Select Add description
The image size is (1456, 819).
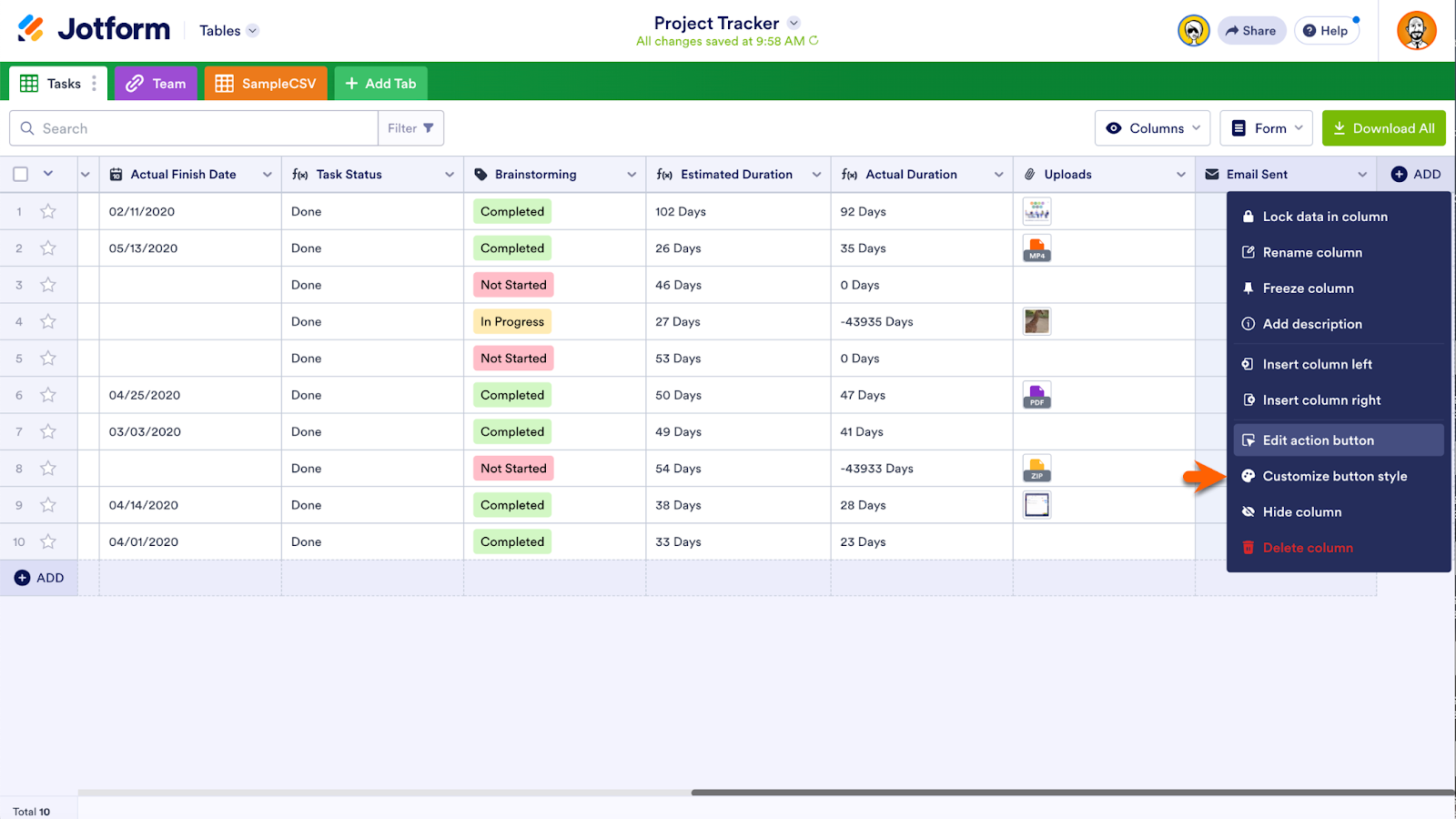pos(1339,324)
